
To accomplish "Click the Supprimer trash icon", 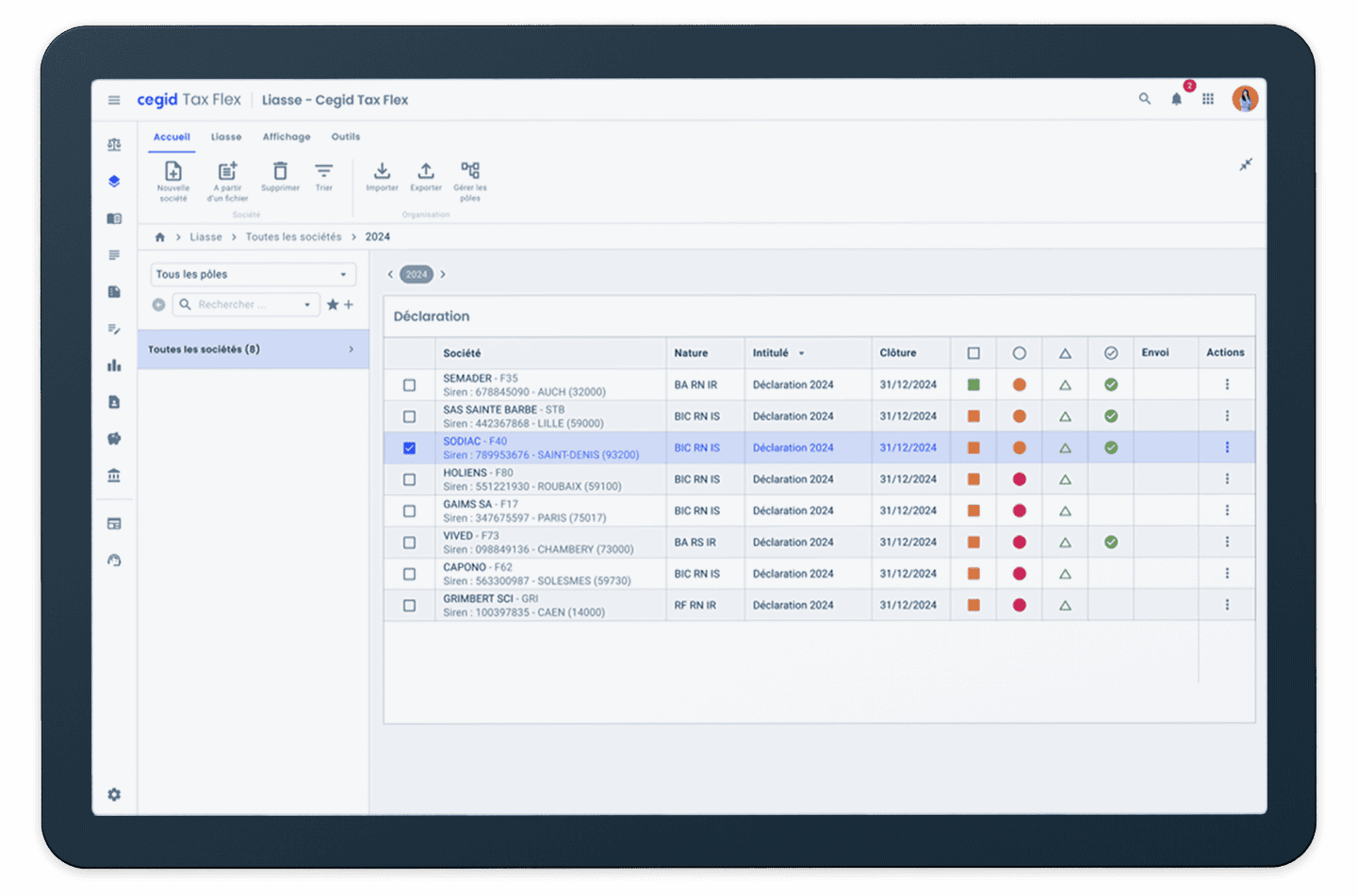I will [x=280, y=171].
